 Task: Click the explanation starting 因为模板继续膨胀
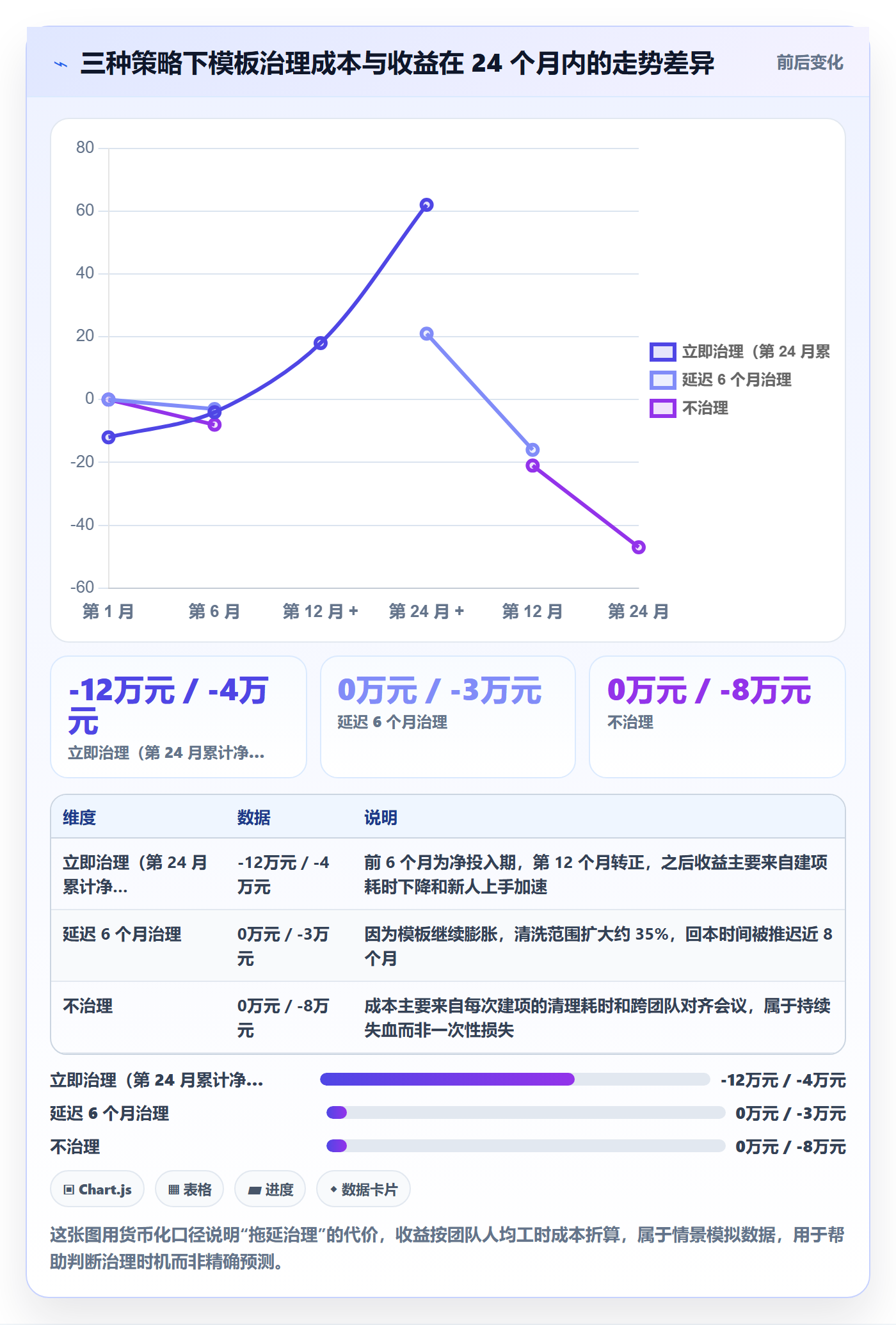(598, 947)
